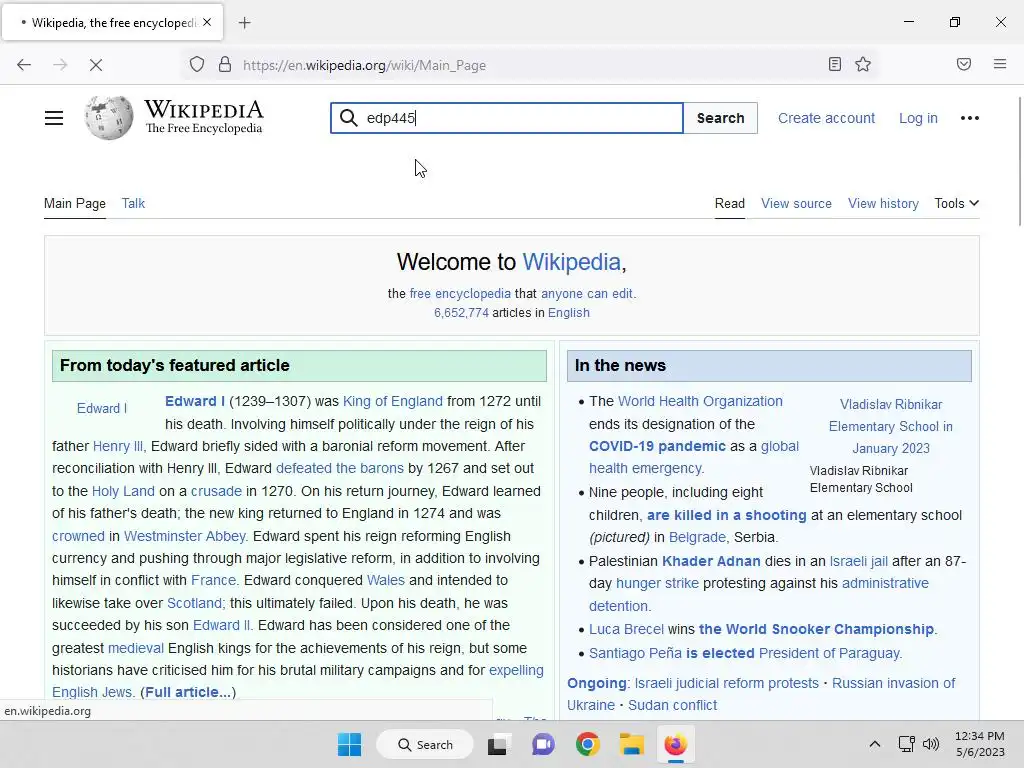The height and width of the screenshot is (768, 1024).
Task: Switch to the Talk tab
Action: point(133,204)
